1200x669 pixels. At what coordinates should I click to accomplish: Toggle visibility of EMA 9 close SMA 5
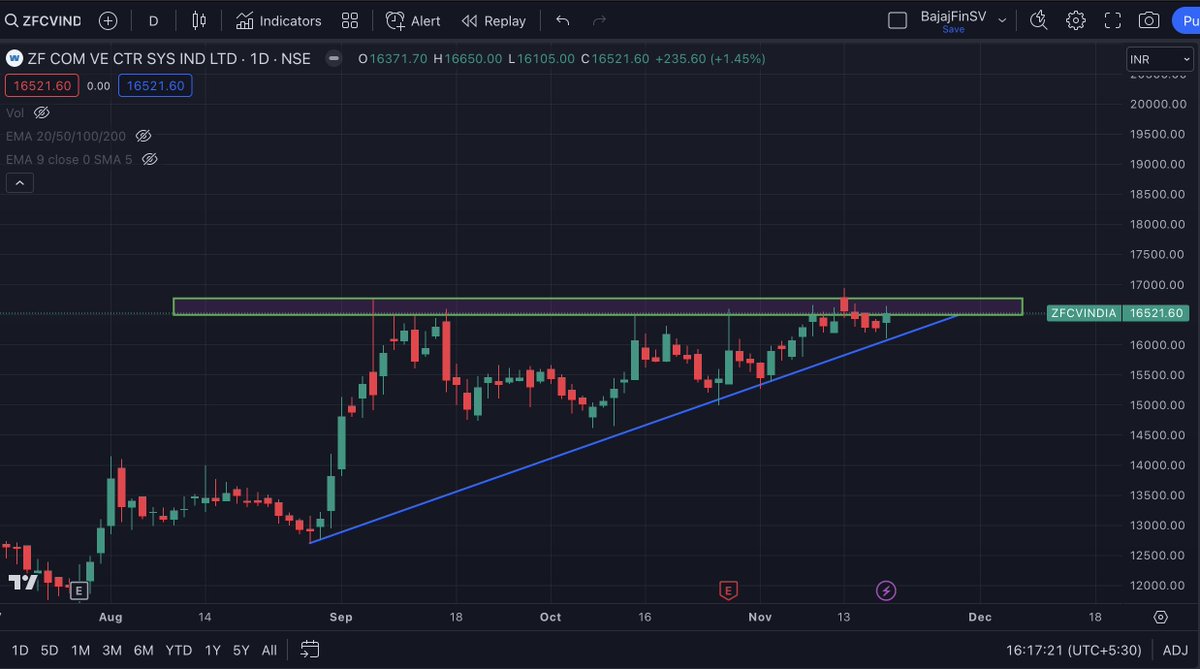(x=149, y=159)
